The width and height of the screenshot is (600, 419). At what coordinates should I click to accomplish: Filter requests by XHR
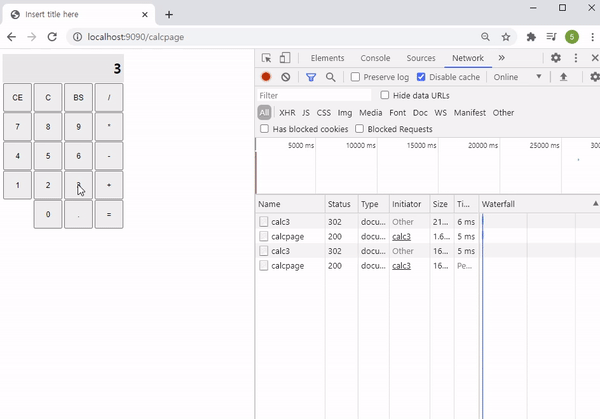287,112
